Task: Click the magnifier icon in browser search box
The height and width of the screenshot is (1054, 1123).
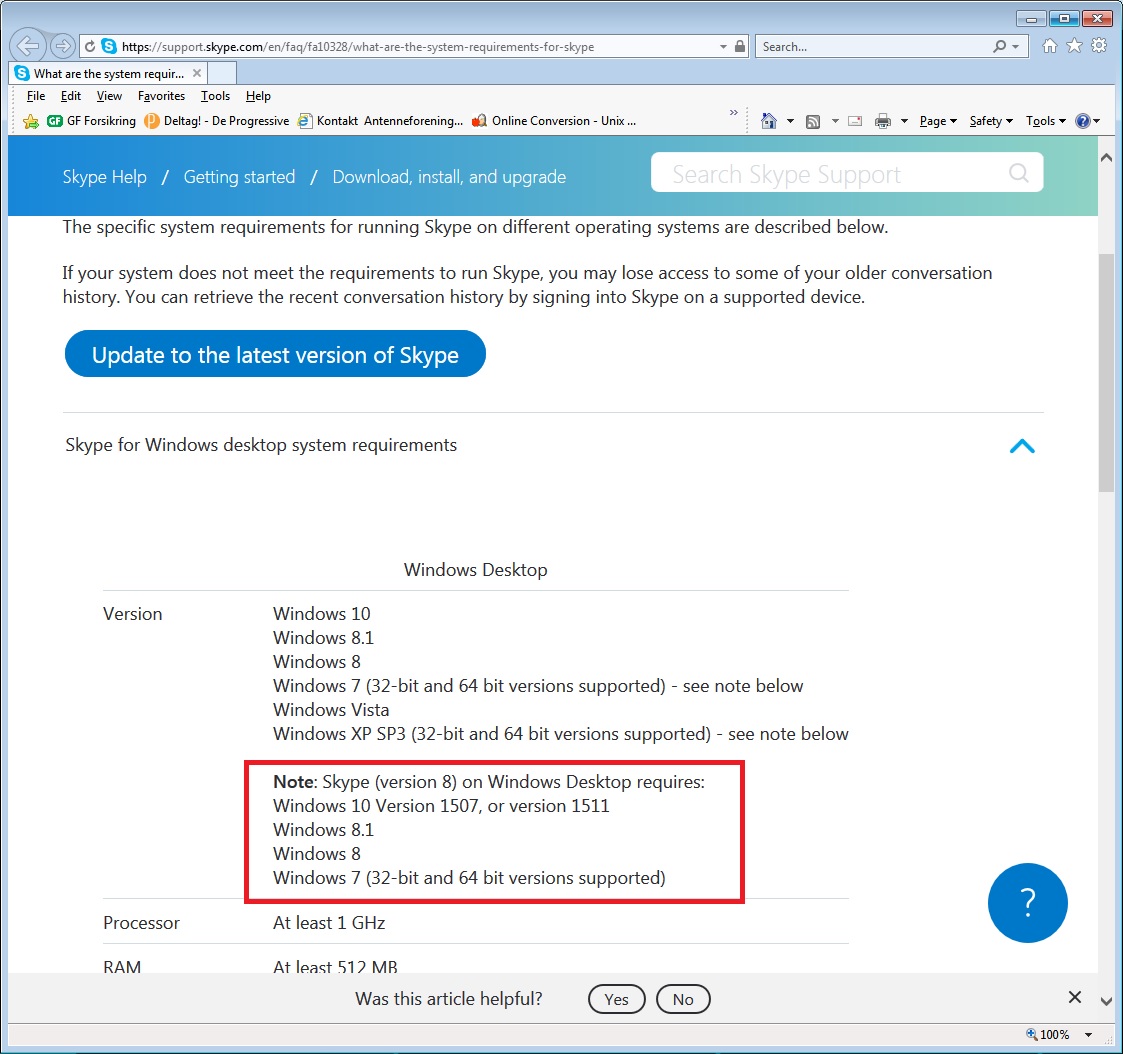Action: point(999,47)
